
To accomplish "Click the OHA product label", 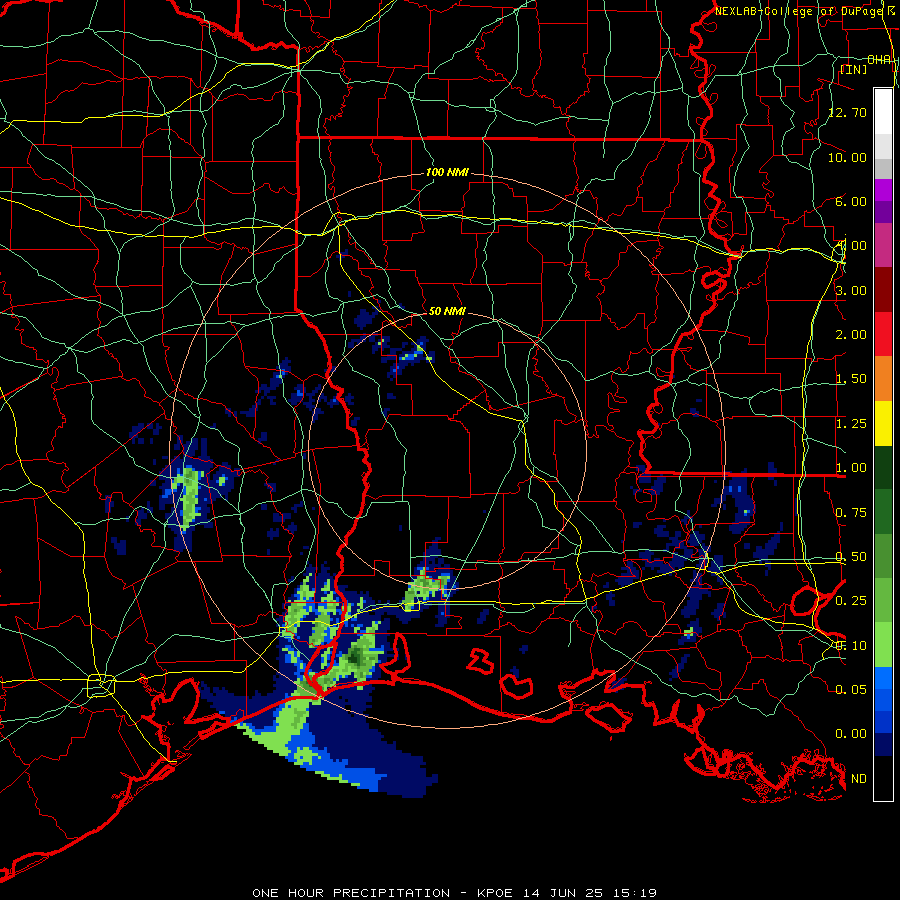I will point(879,59).
